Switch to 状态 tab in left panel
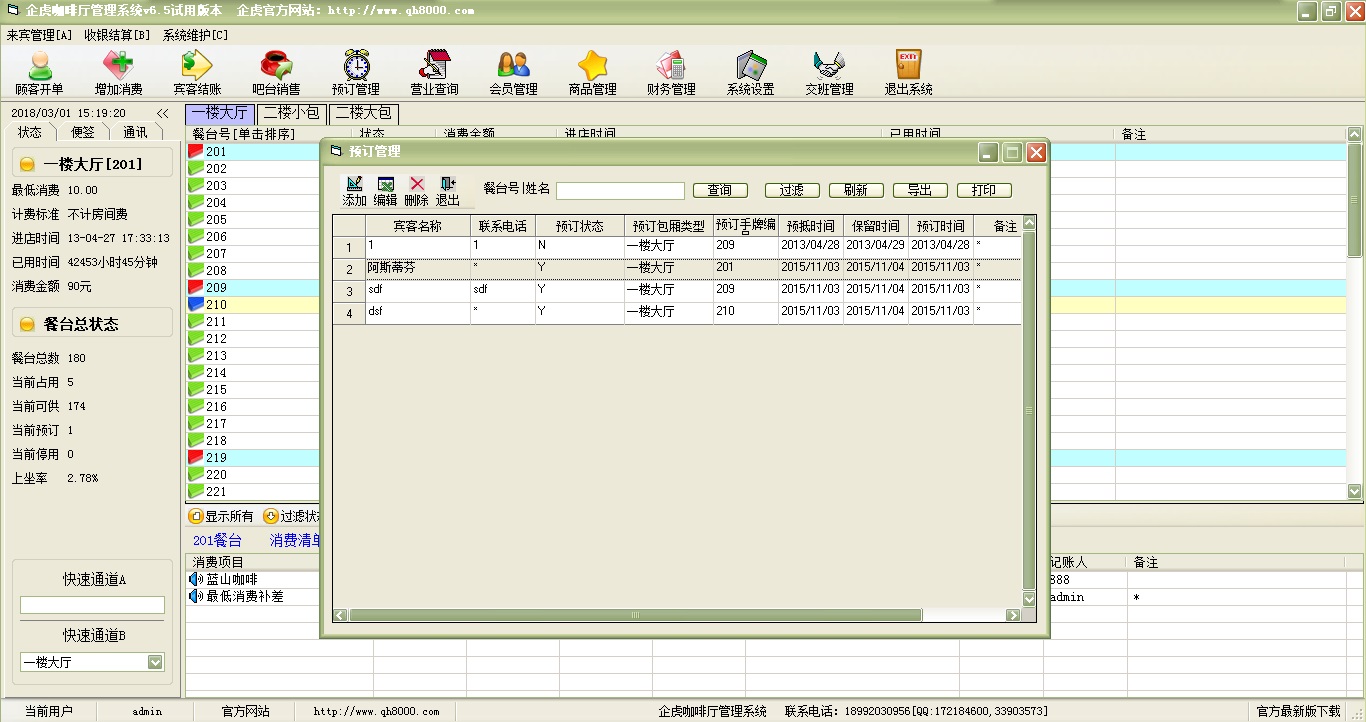This screenshot has height=722, width=1366. click(x=30, y=132)
